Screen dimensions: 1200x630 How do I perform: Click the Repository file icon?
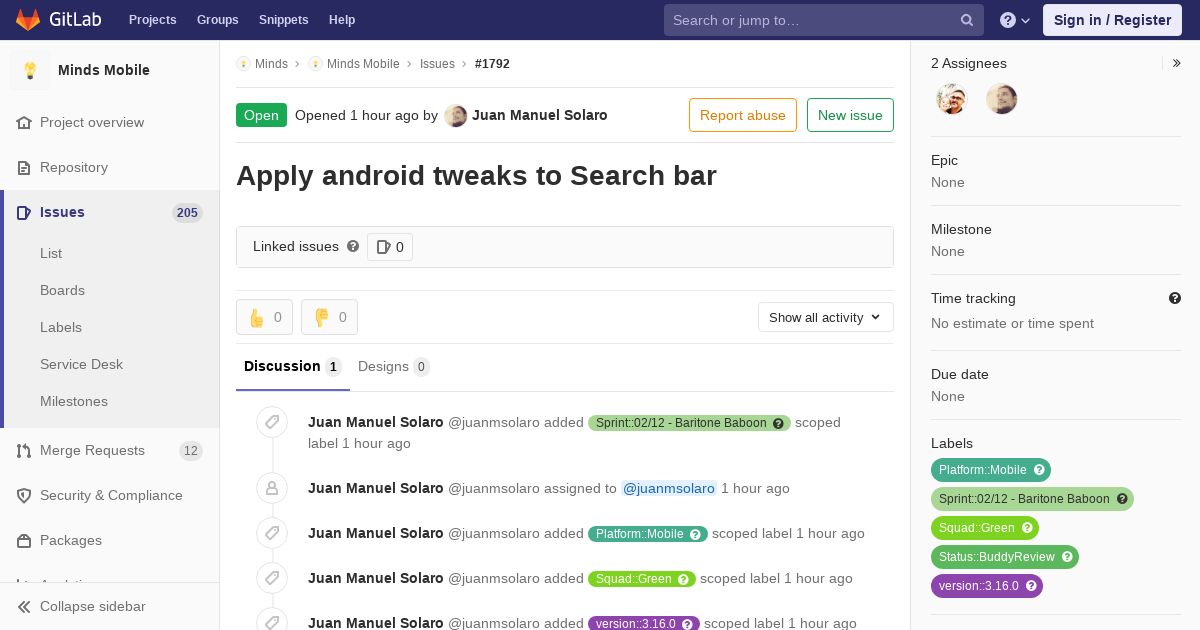[24, 167]
